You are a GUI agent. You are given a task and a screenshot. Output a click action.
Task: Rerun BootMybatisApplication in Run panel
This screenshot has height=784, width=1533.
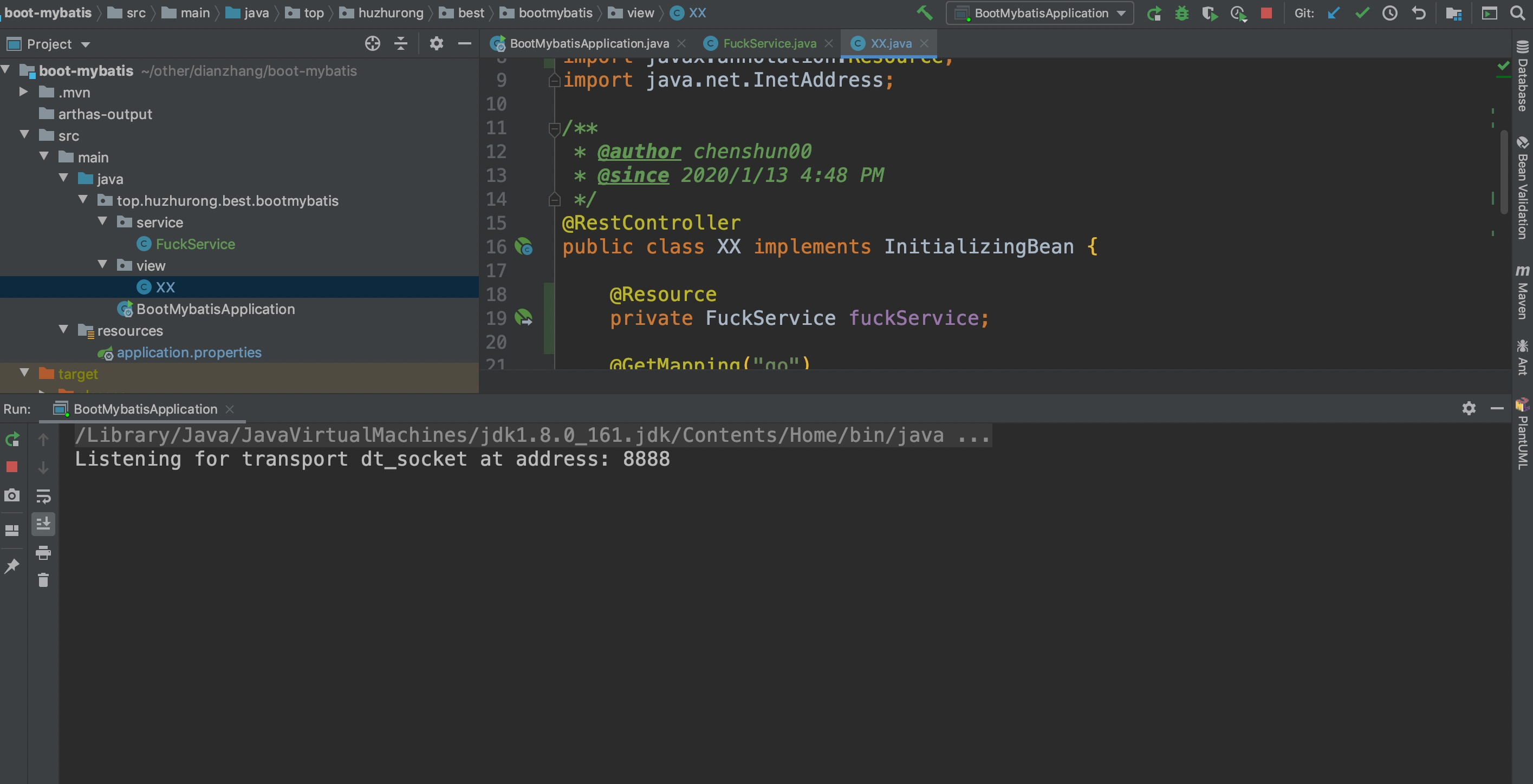12,440
